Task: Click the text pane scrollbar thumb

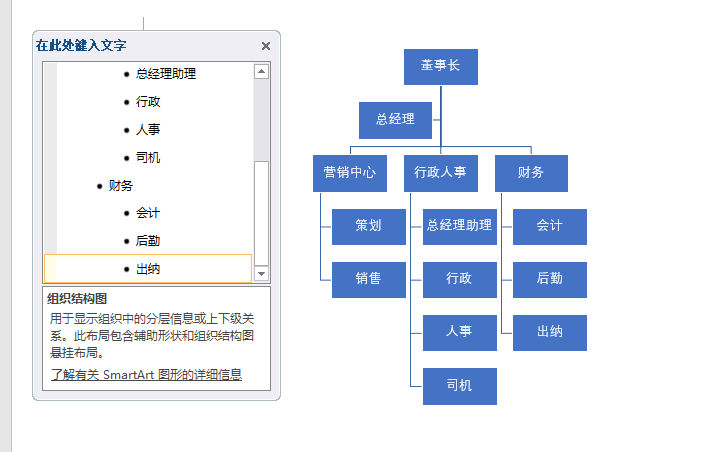Action: [261, 213]
